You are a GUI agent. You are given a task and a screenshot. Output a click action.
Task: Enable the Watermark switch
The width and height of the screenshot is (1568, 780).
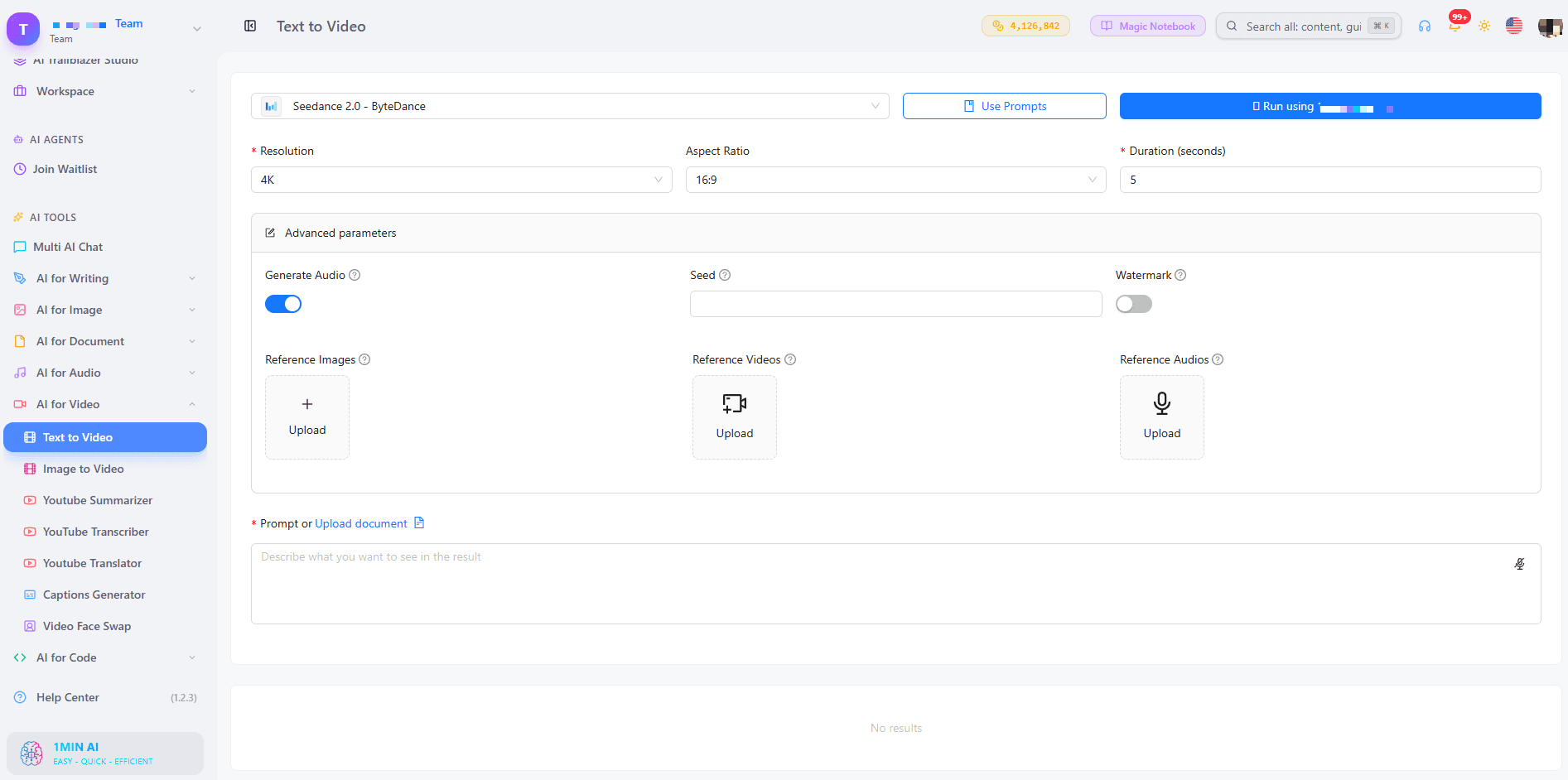coord(1134,304)
